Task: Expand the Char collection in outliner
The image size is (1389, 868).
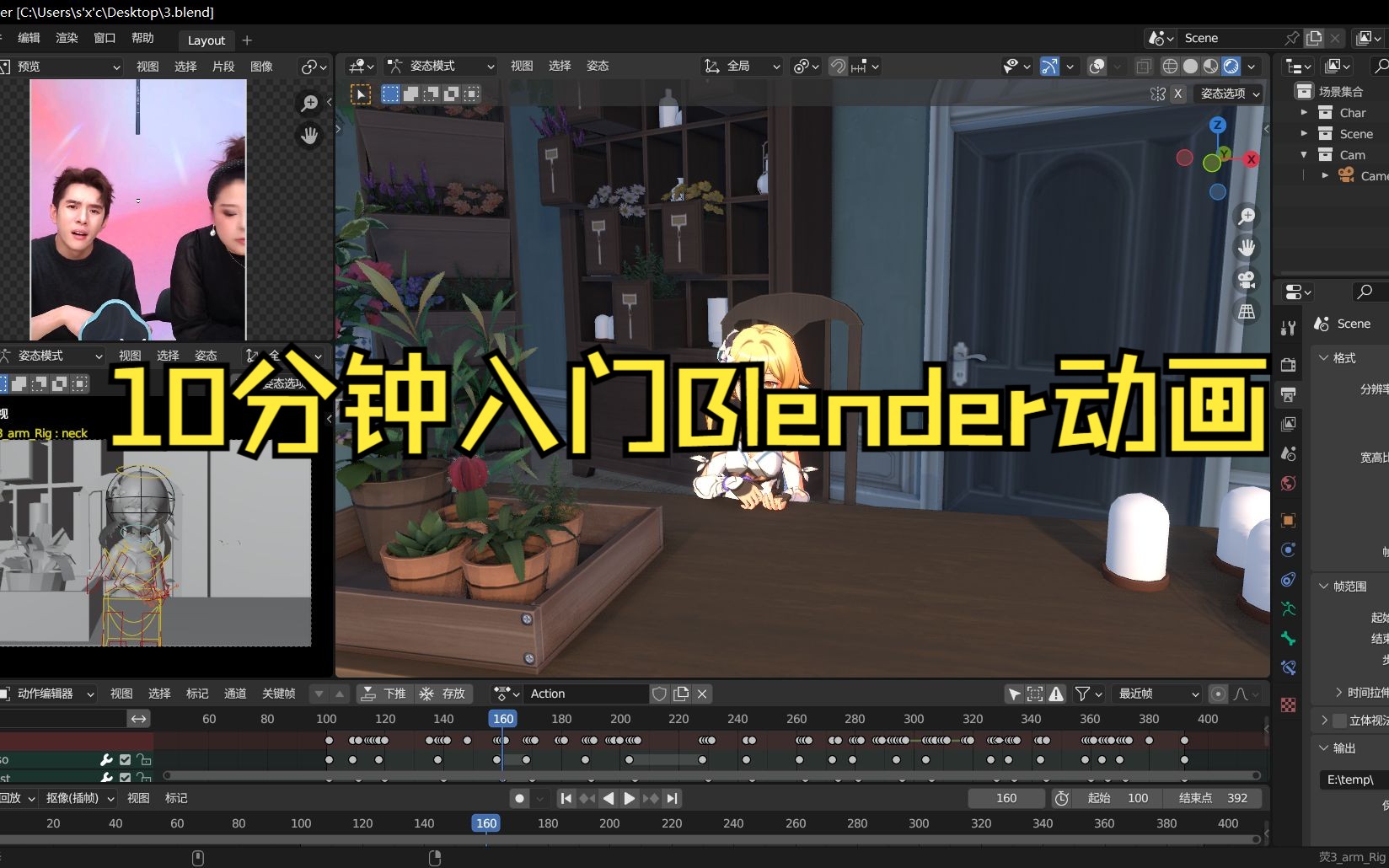Action: (x=1304, y=112)
